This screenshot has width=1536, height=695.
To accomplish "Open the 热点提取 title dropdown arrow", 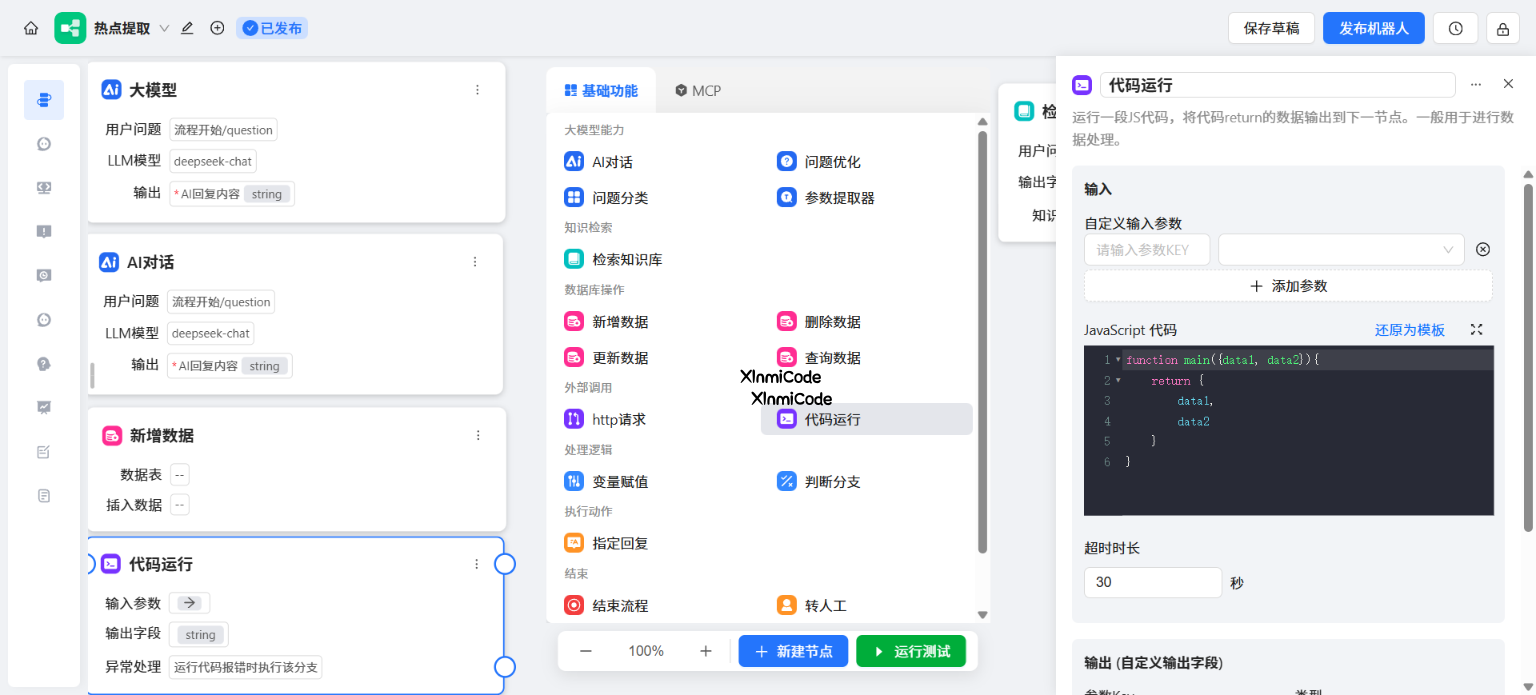I will click(164, 28).
